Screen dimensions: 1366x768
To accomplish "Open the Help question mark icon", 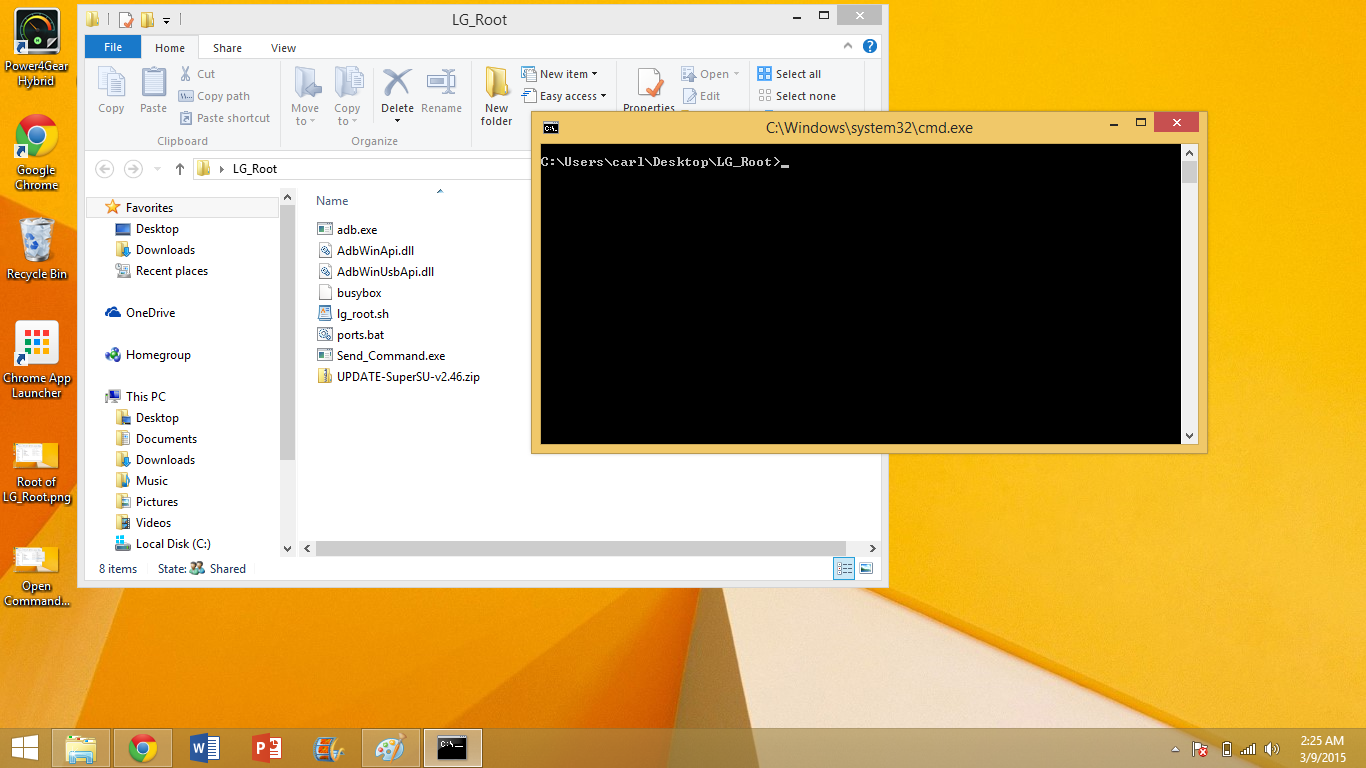I will [870, 46].
